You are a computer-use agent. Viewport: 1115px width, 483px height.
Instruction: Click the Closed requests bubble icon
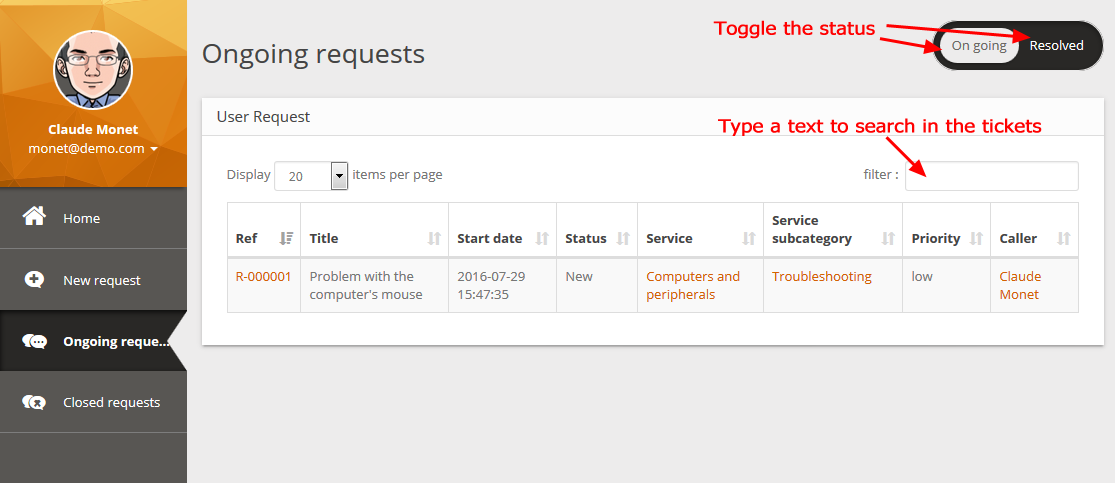tap(35, 402)
